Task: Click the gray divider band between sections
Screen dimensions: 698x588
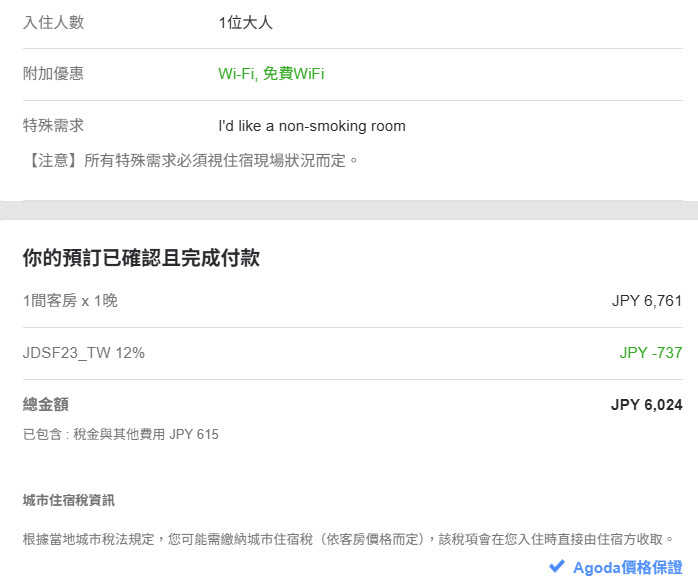Action: (x=349, y=210)
